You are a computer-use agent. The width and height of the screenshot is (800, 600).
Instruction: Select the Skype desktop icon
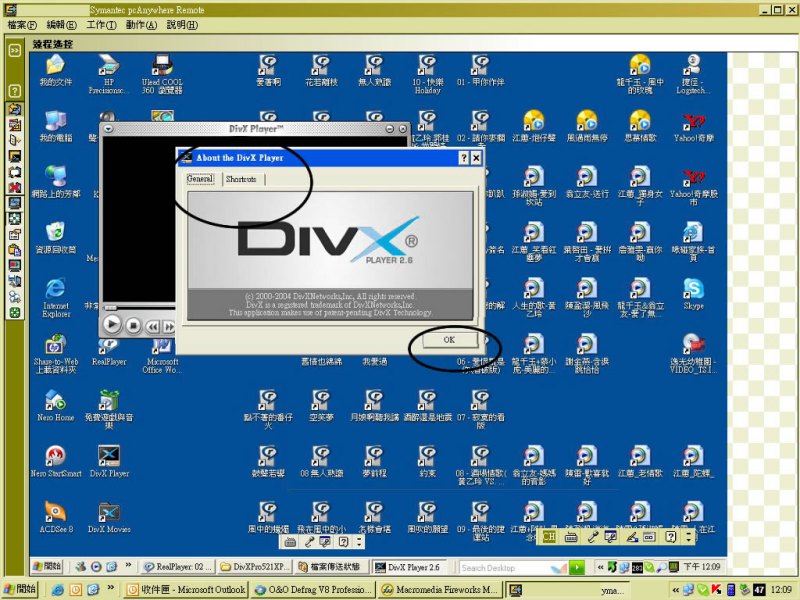pos(693,294)
